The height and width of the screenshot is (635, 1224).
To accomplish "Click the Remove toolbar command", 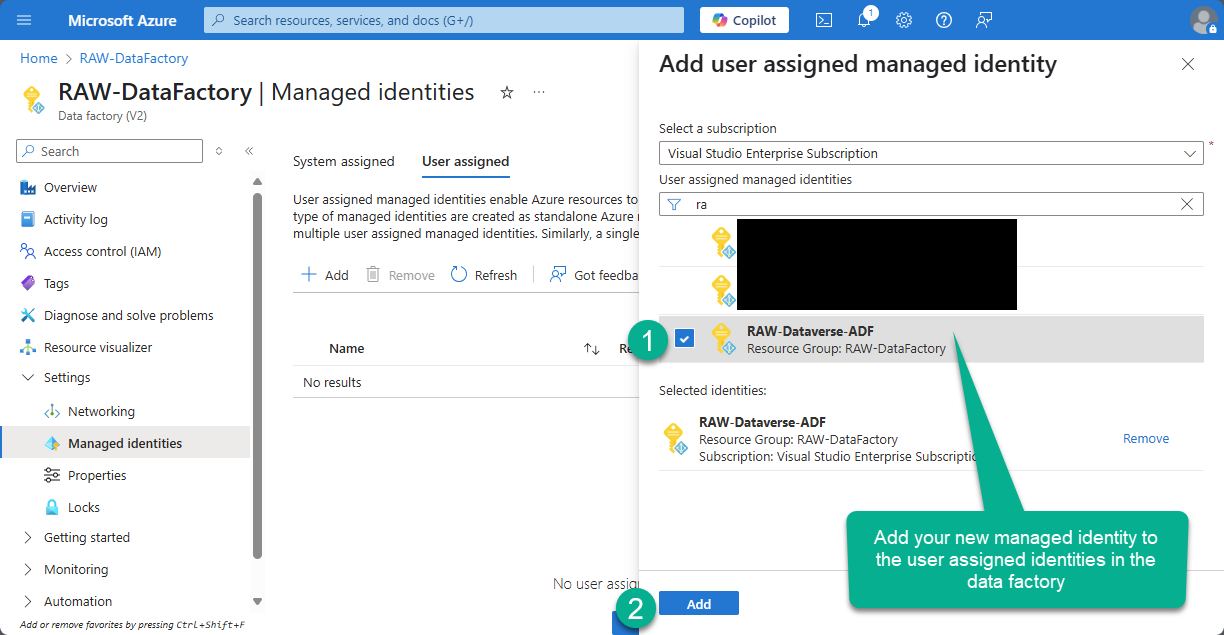I will click(x=400, y=275).
